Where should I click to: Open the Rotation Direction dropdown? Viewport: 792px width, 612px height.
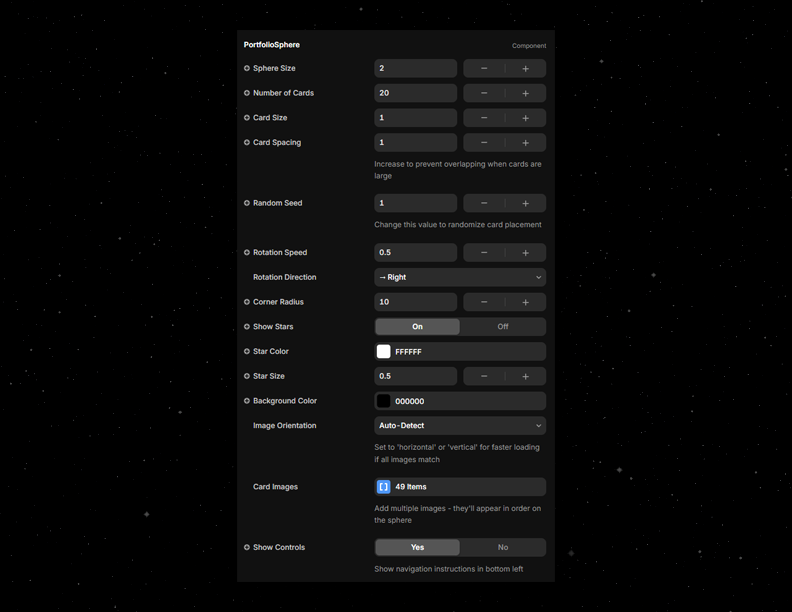[460, 277]
